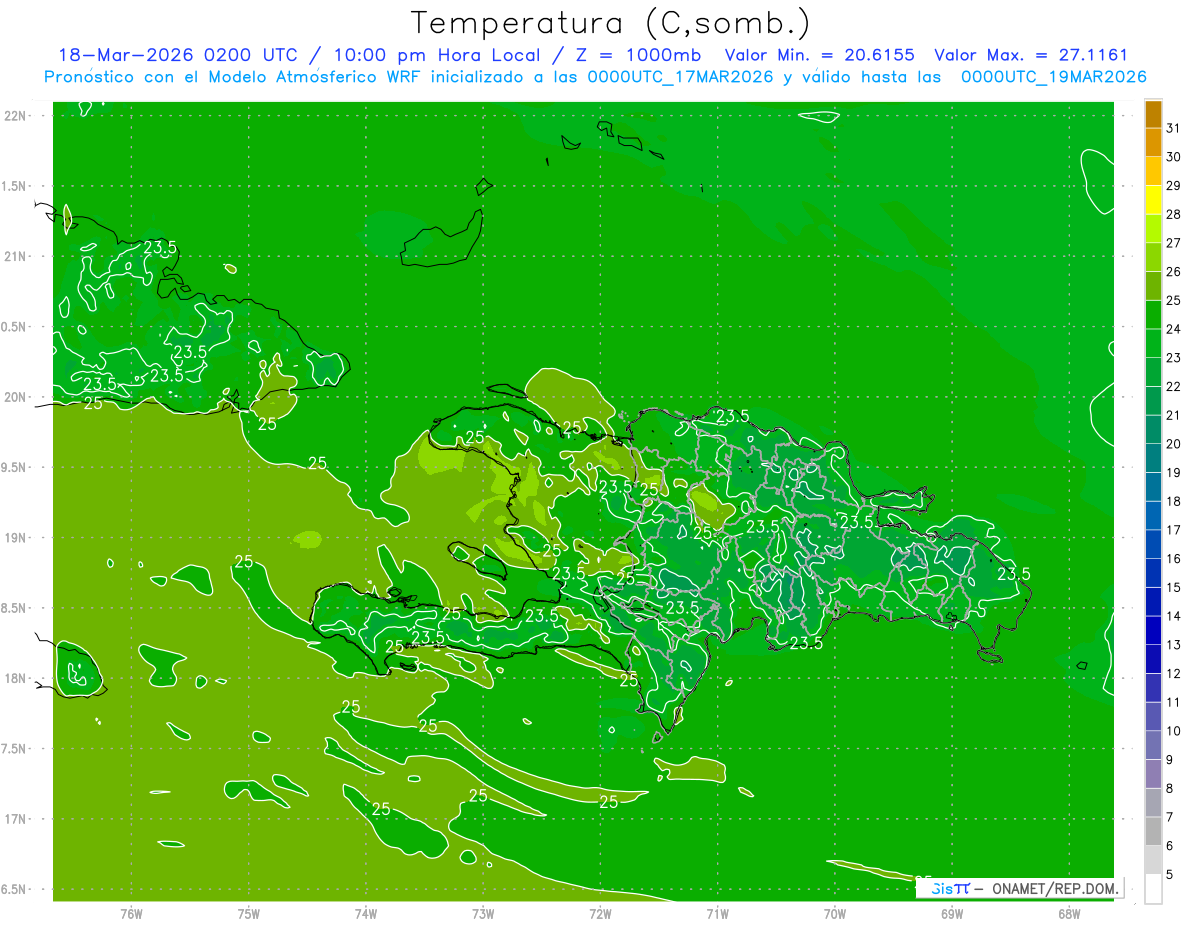Image resolution: width=1200 pixels, height=927 pixels.
Task: Click the '72W' longitude axis label
Action: pyautogui.click(x=600, y=913)
